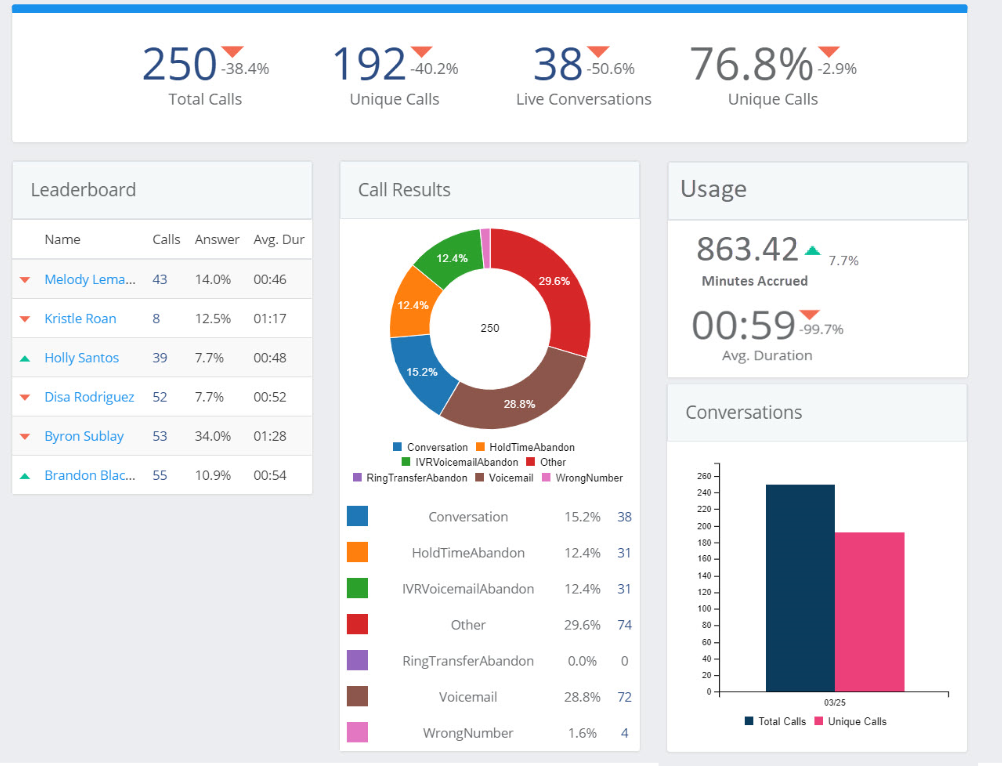Sort leaderboard by Calls column header

[166, 240]
